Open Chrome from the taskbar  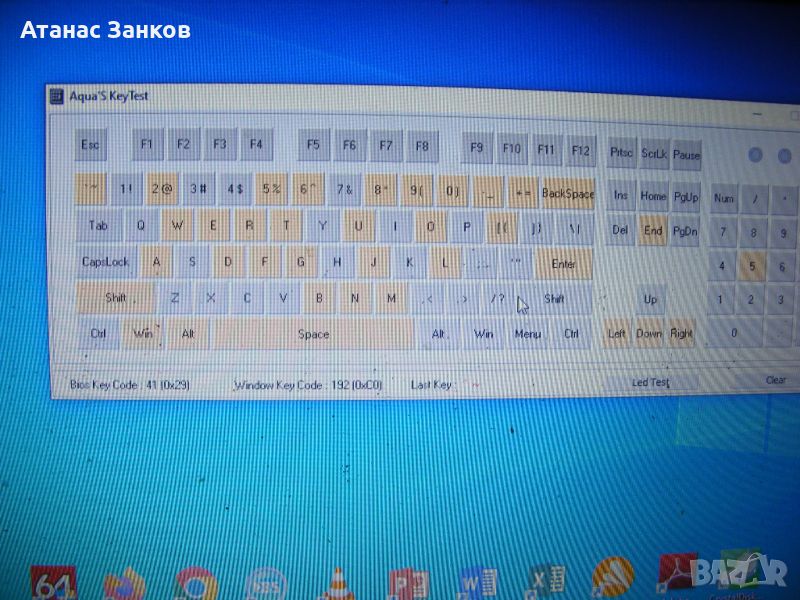click(x=195, y=584)
